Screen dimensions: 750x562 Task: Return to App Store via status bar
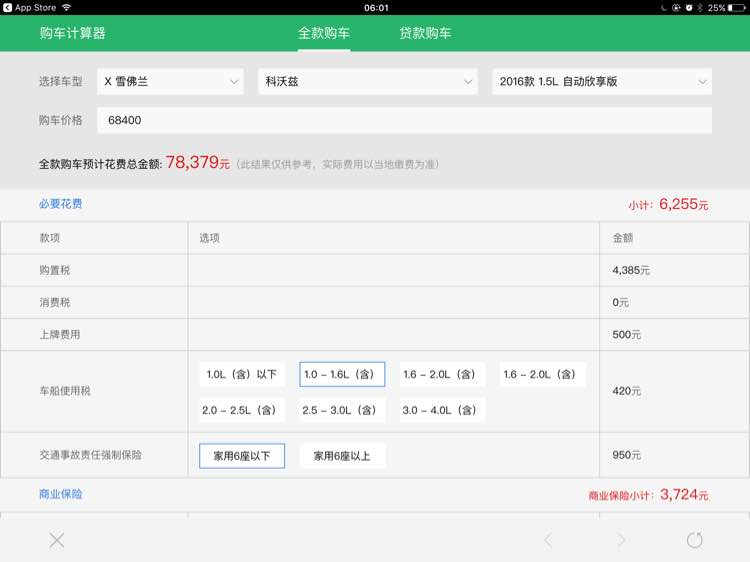(30, 8)
